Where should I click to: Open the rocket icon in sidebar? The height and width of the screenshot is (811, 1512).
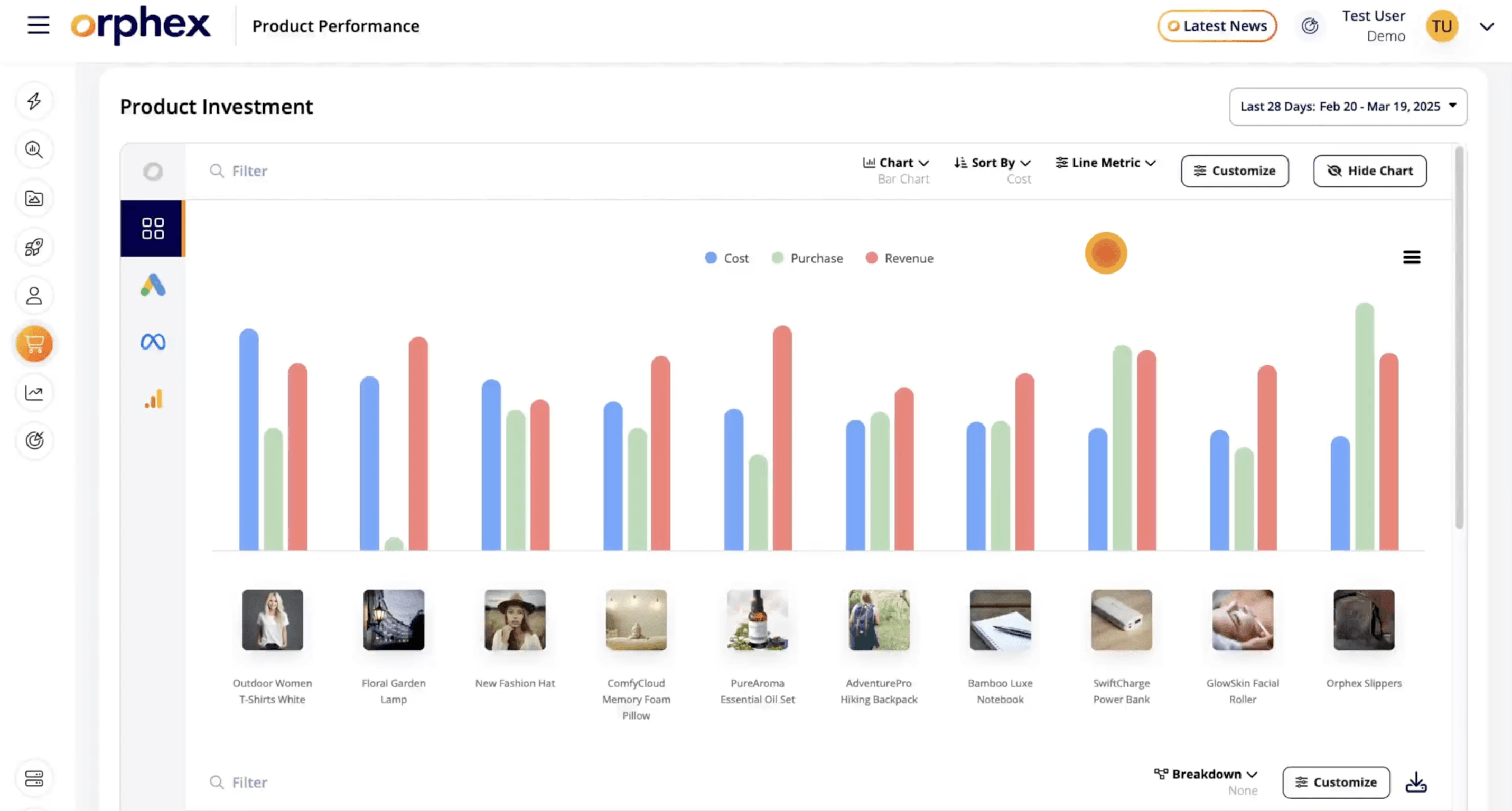[35, 247]
